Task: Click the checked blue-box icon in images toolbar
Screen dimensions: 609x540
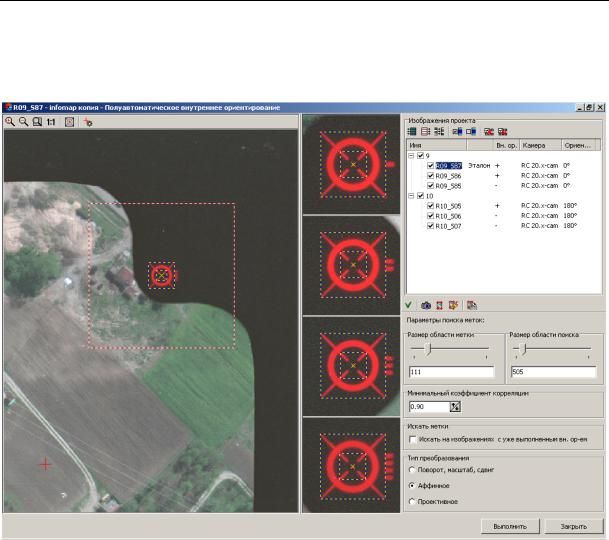Action: pyautogui.click(x=457, y=132)
